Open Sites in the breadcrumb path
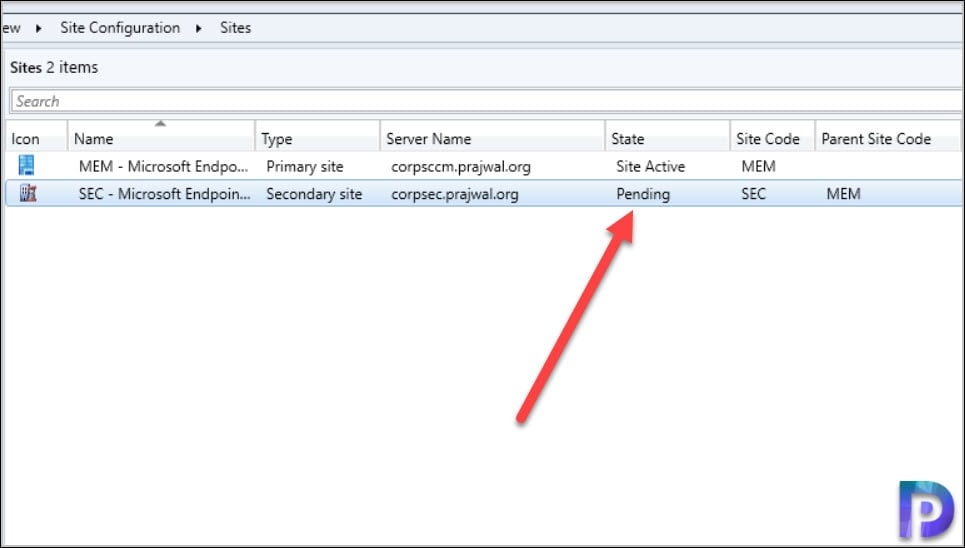This screenshot has width=965, height=548. click(x=236, y=28)
